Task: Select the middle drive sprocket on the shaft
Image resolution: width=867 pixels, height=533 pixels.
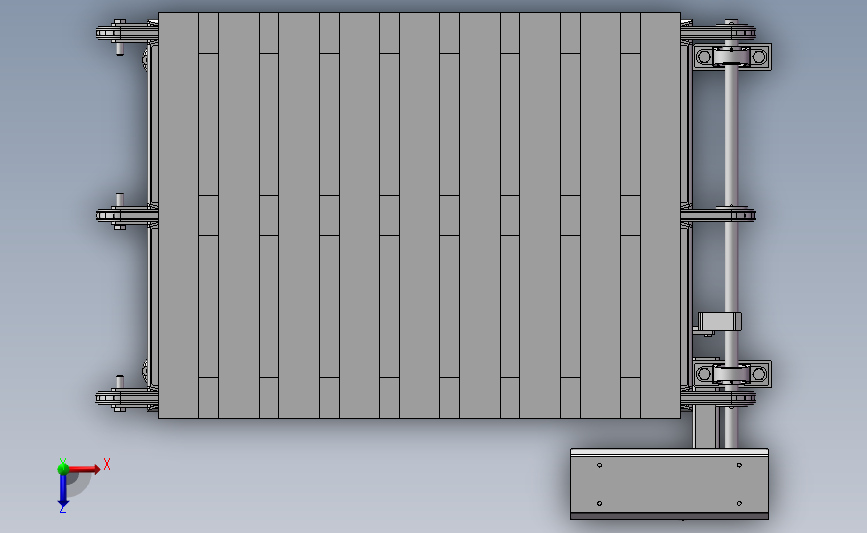Action: [x=719, y=215]
